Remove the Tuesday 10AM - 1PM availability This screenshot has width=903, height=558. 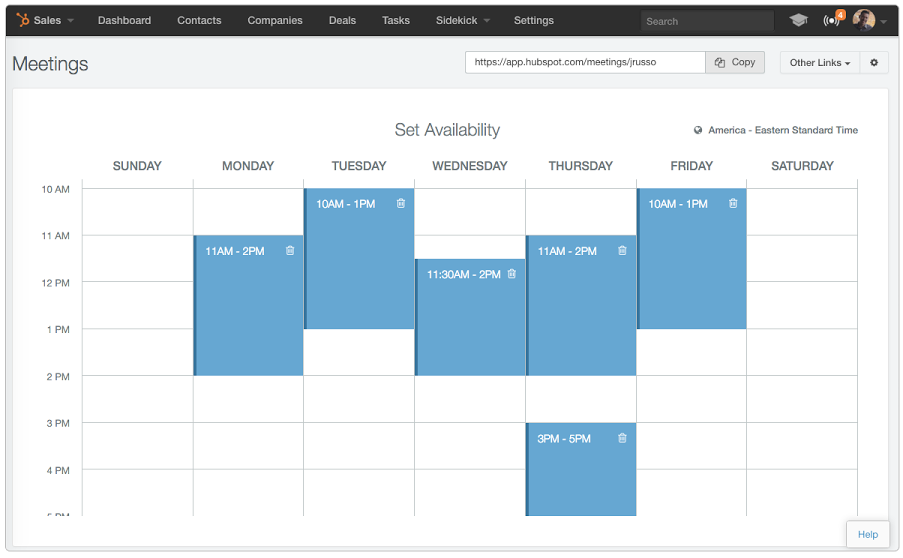(401, 204)
